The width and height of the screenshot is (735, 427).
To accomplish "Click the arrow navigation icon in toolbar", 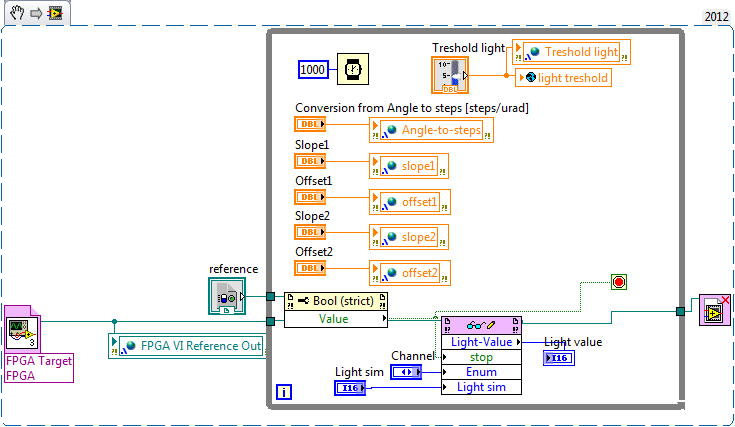I will coord(36,13).
